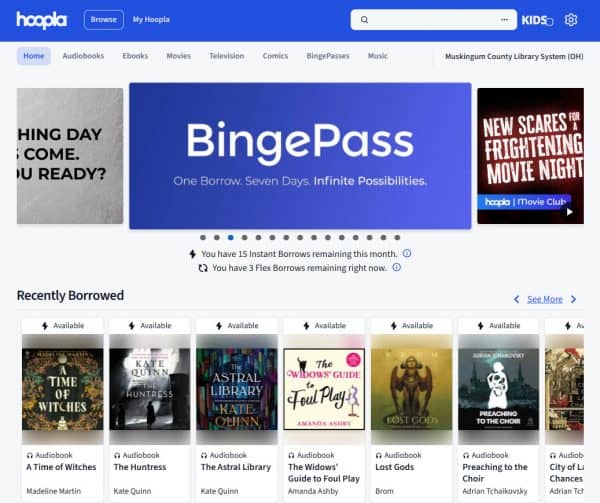This screenshot has height=503, width=600.
Task: Select the eighth carousel dot
Action: pyautogui.click(x=300, y=238)
